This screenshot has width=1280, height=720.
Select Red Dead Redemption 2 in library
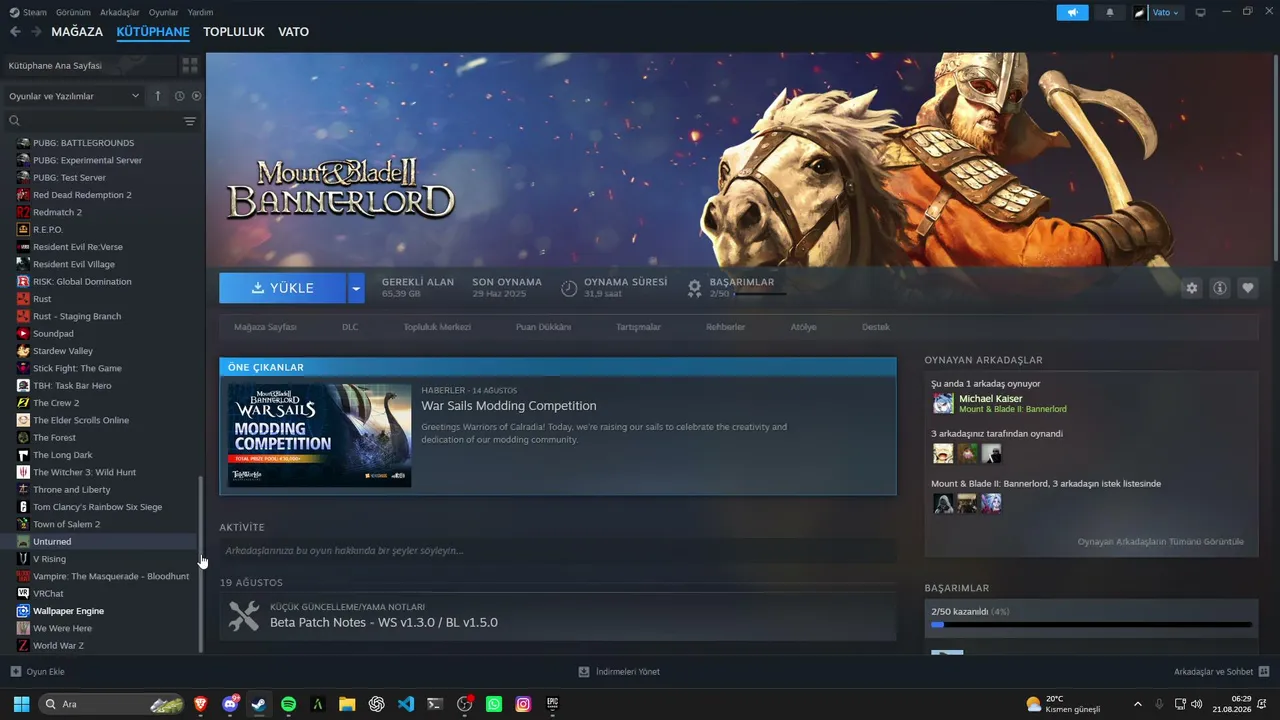[100, 195]
